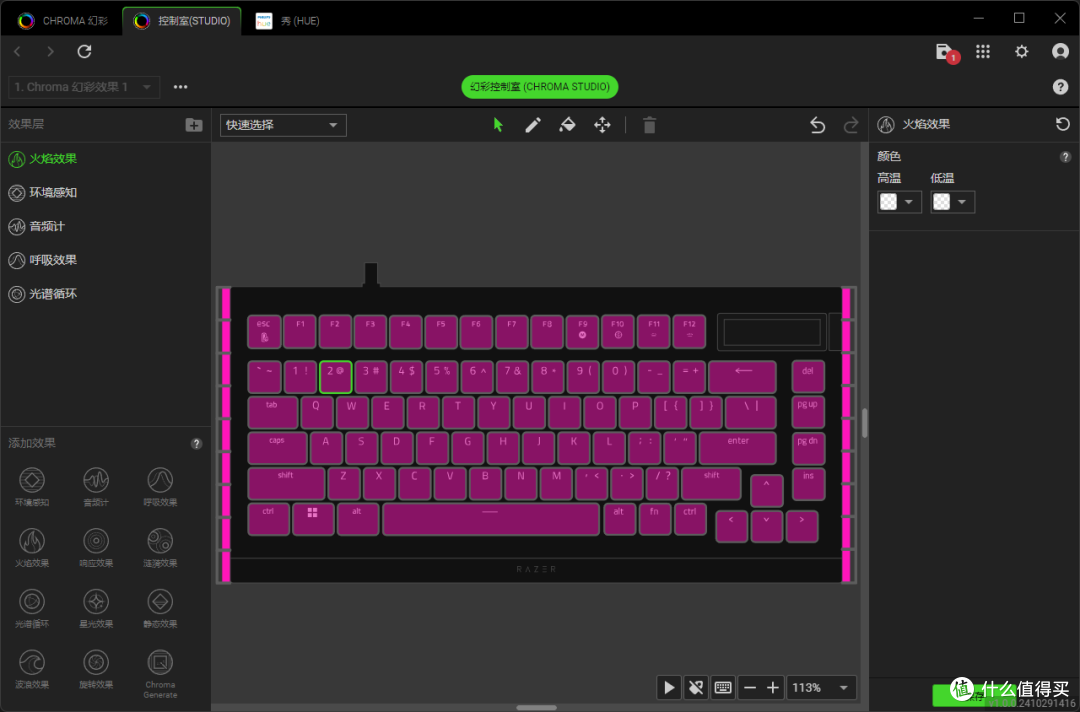The height and width of the screenshot is (712, 1080).
Task: Click the 高温 color swatch
Action: point(889,202)
